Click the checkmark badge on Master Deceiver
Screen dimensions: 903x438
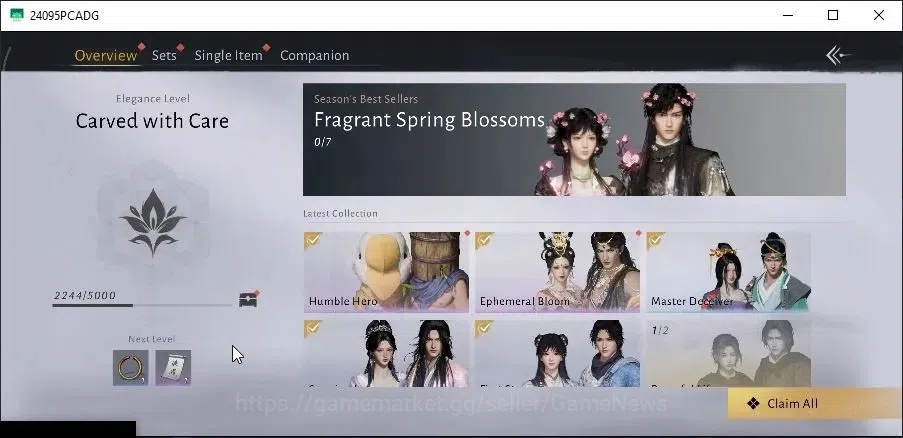655,240
